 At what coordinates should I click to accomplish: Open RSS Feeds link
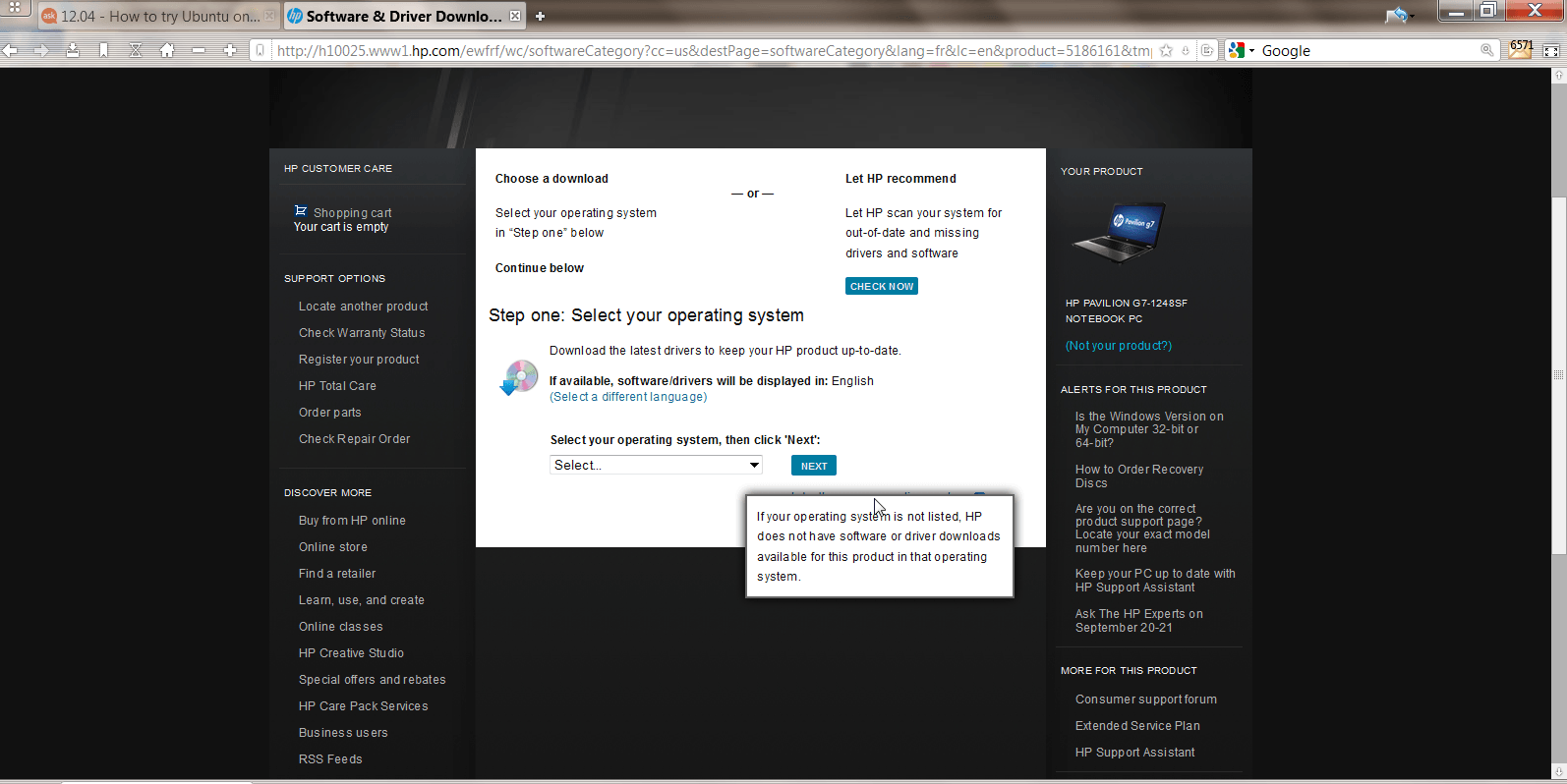click(x=330, y=759)
